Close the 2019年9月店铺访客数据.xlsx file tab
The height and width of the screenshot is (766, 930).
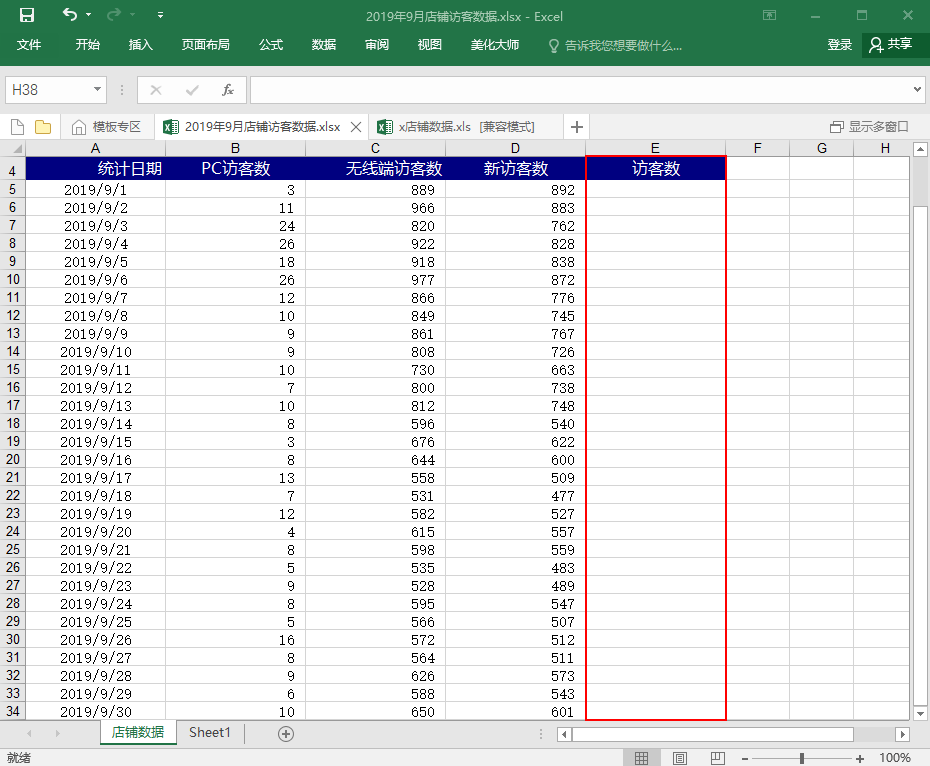click(x=355, y=127)
